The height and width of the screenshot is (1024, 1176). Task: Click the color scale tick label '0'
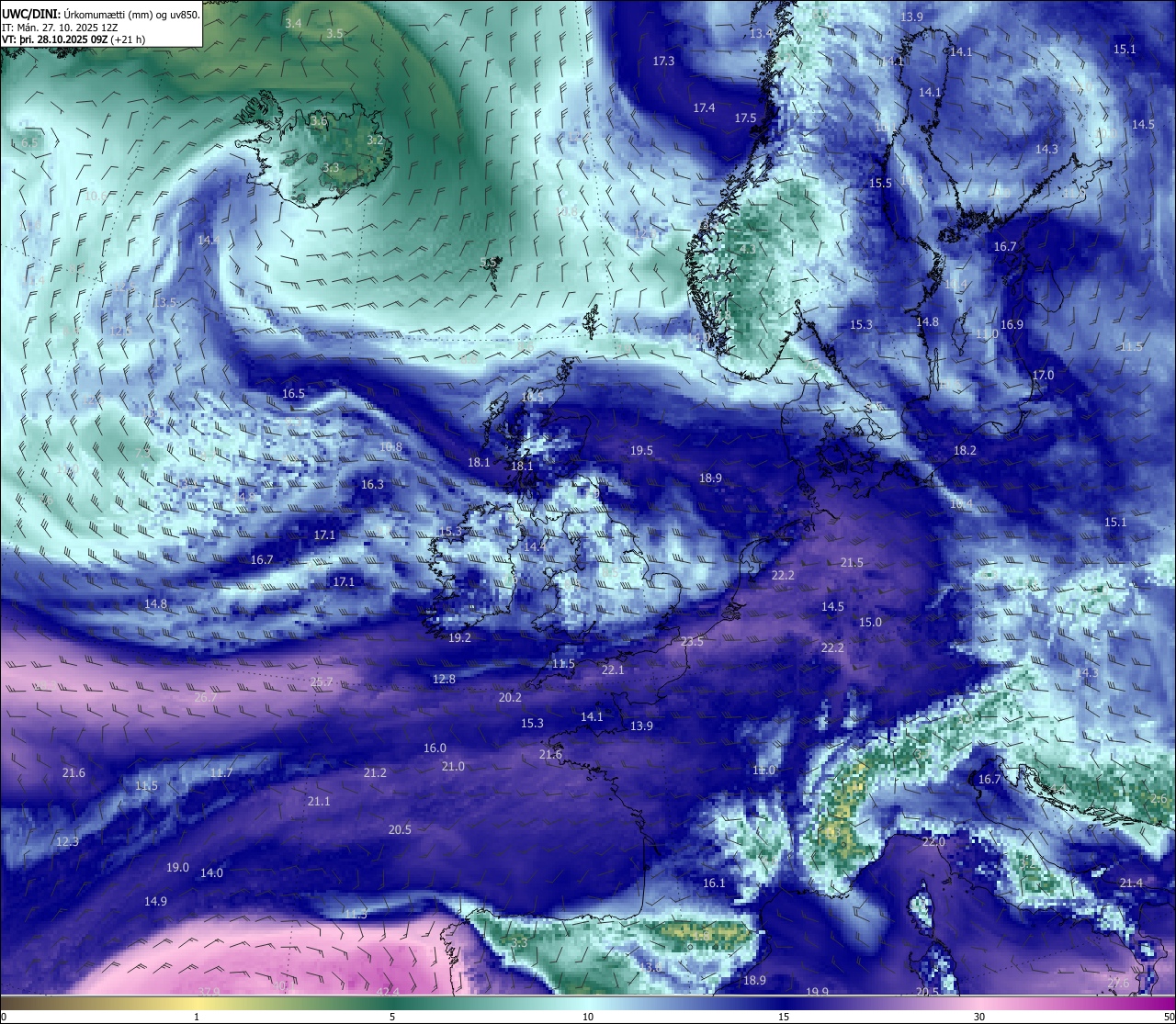pos(4,1017)
